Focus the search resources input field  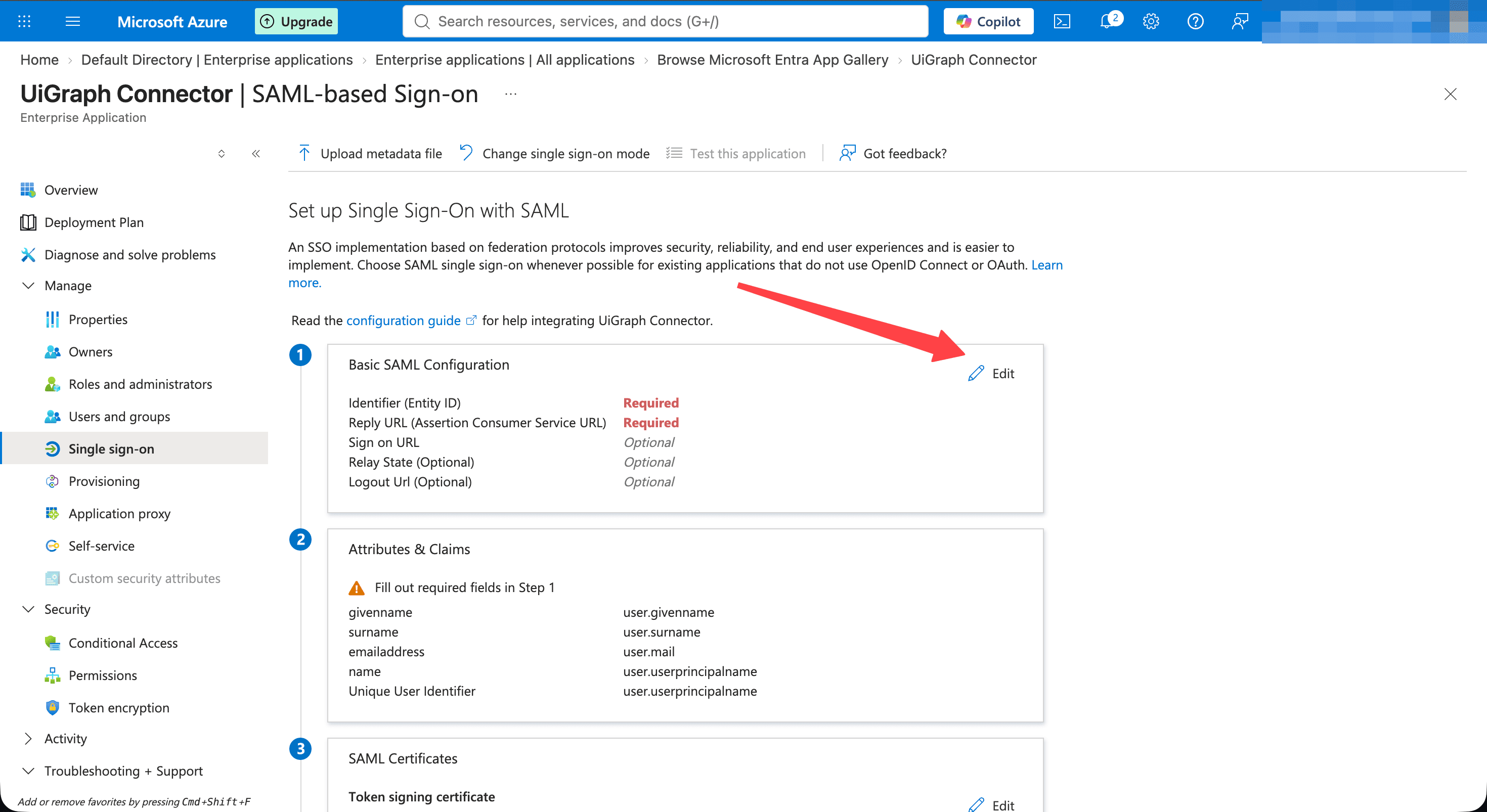pos(665,21)
